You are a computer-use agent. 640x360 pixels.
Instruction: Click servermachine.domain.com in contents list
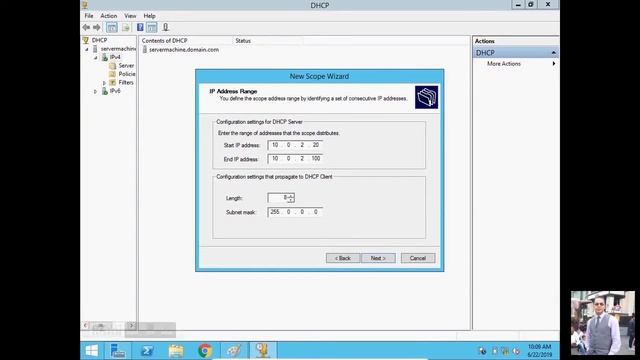pyautogui.click(x=184, y=49)
